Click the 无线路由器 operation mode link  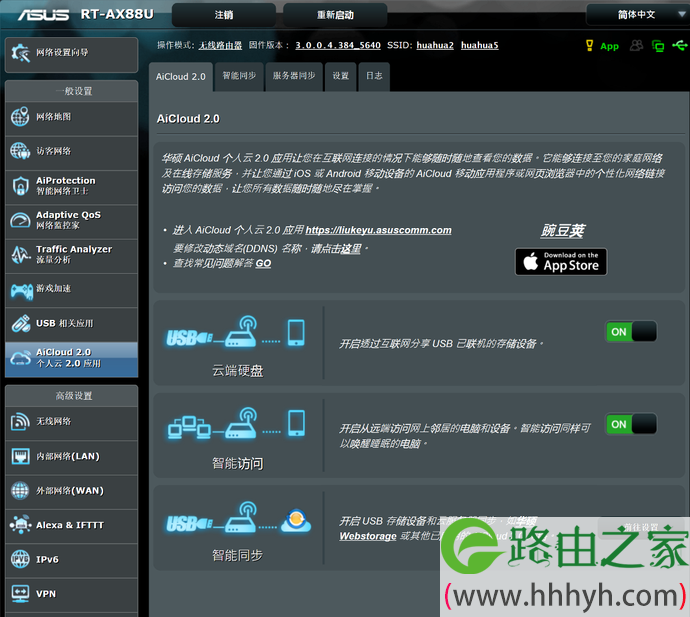click(x=220, y=45)
